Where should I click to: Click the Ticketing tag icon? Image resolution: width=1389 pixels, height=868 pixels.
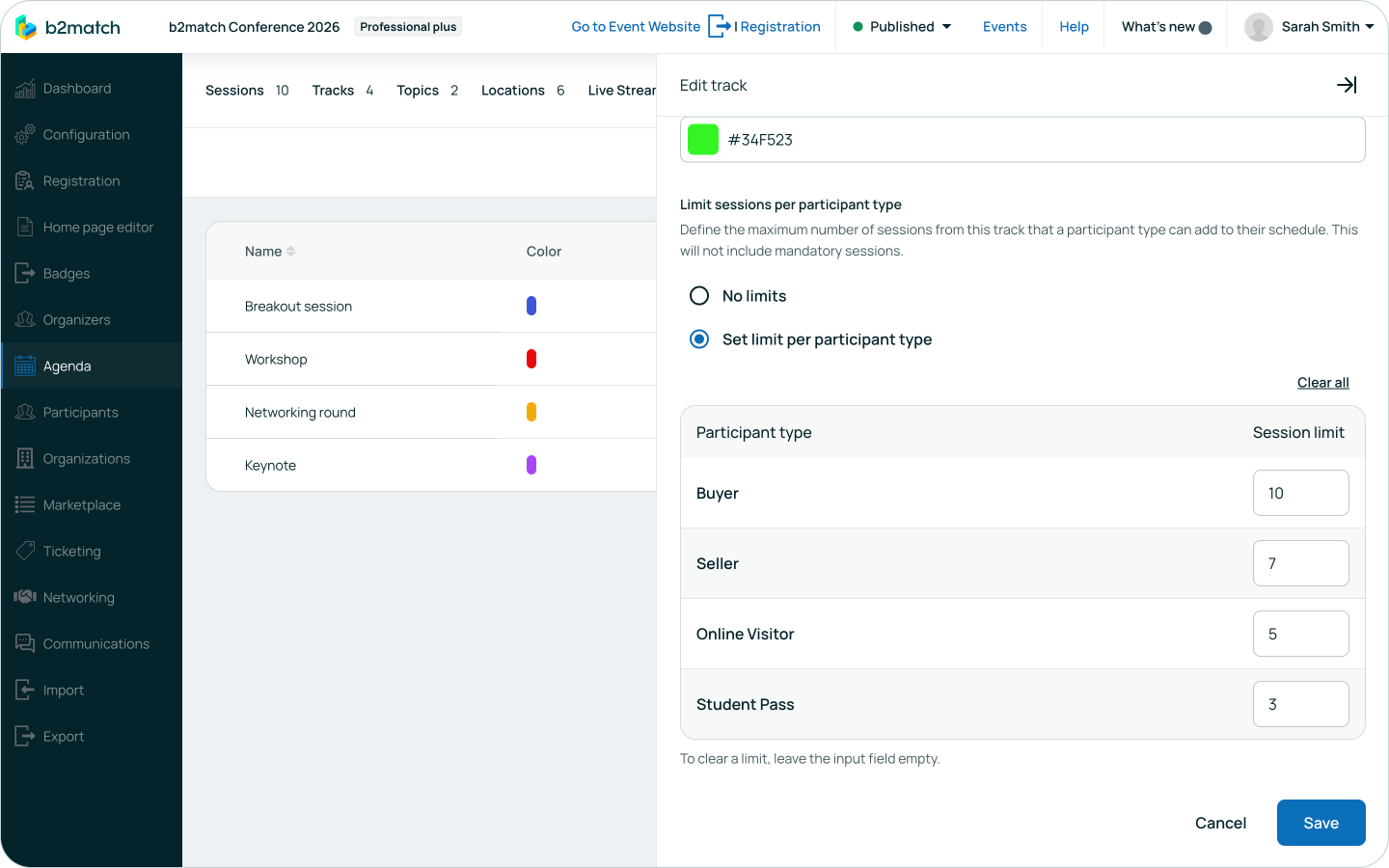click(x=25, y=552)
